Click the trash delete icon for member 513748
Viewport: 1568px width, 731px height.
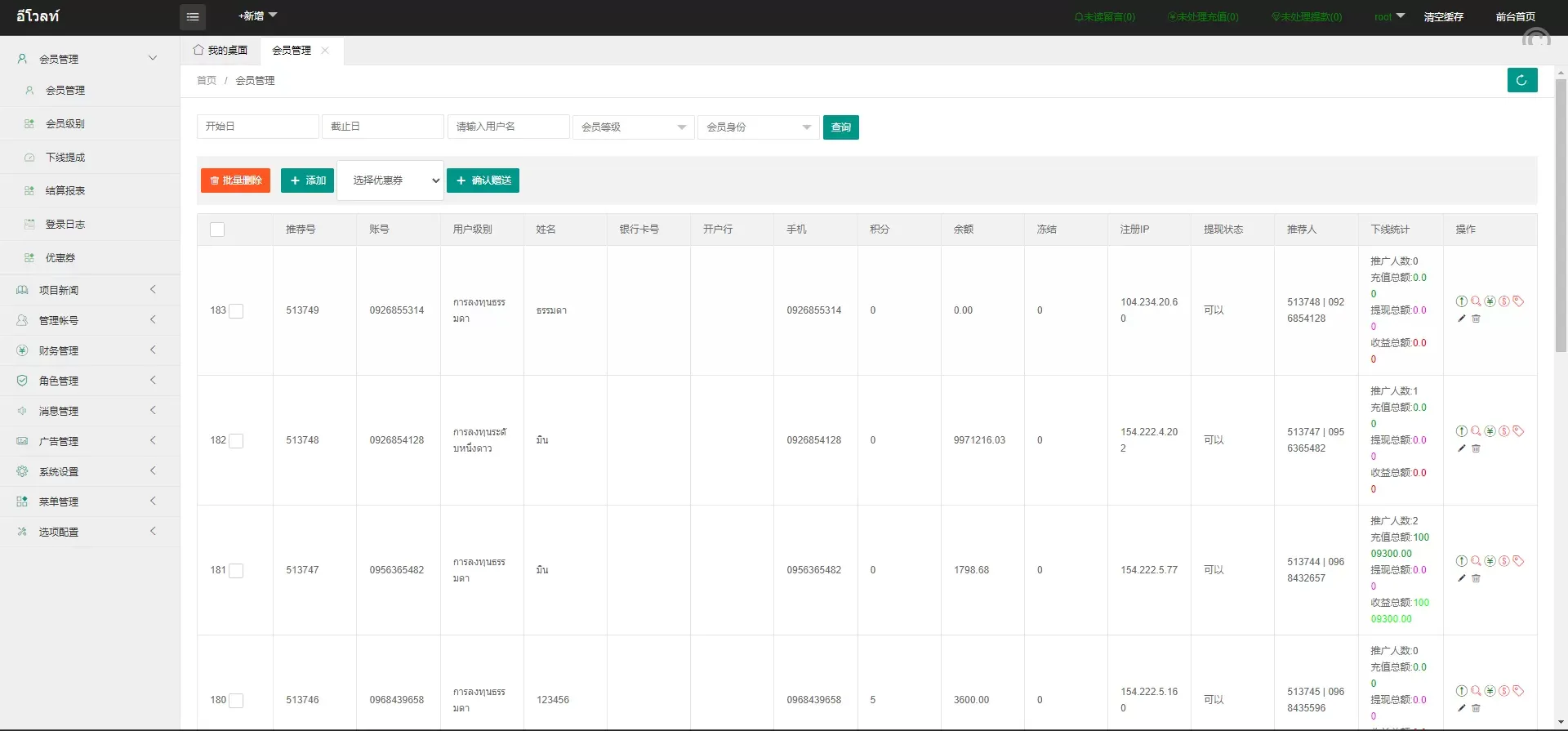(x=1476, y=448)
